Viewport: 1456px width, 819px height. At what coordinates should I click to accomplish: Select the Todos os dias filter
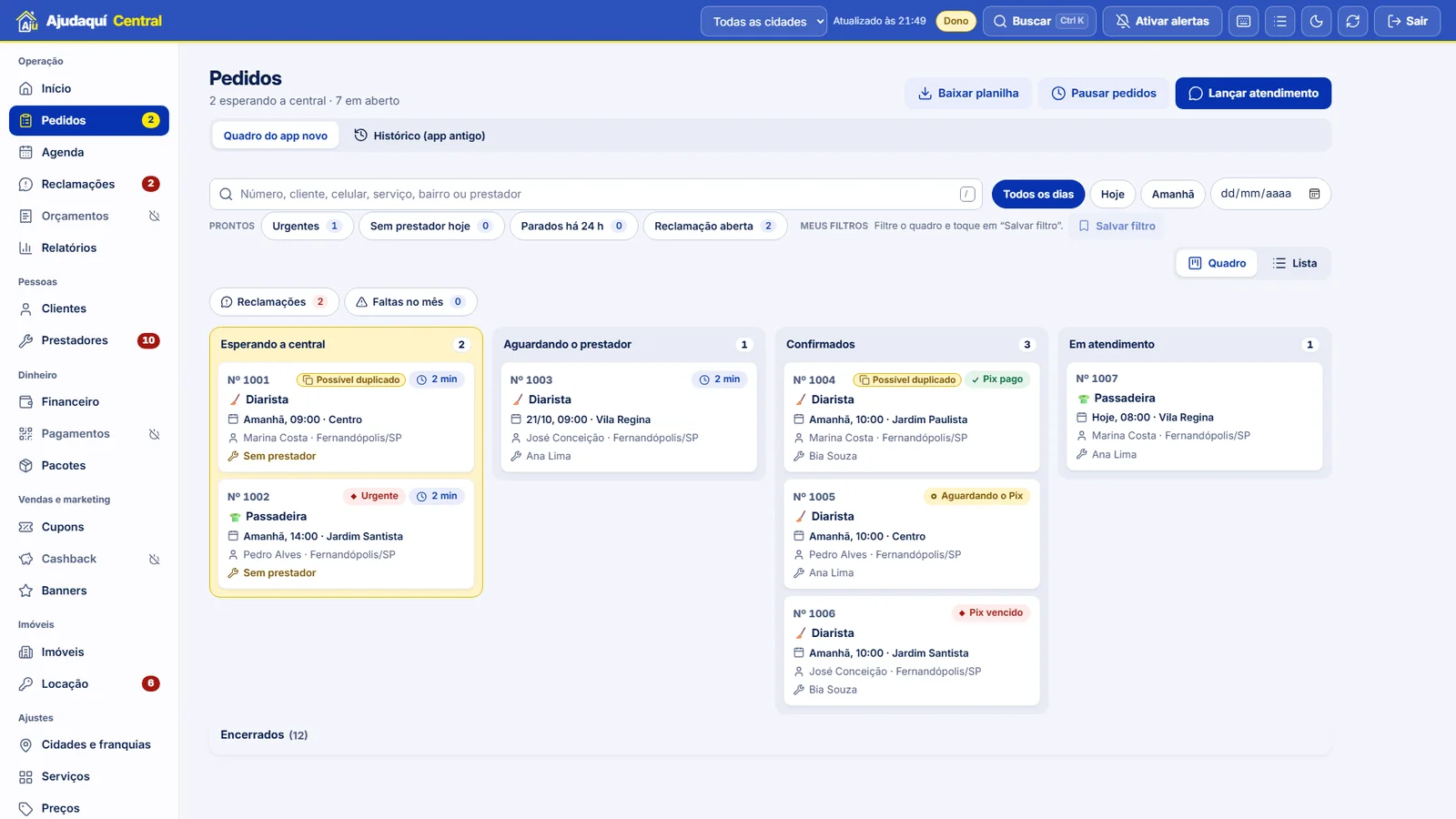pos(1038,194)
